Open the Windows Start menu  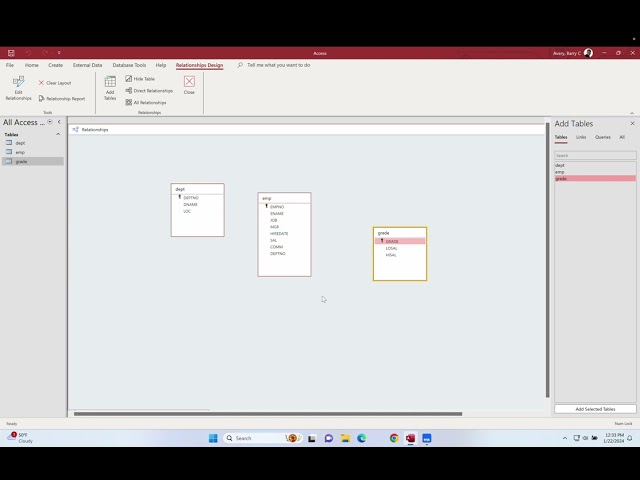[x=213, y=438]
